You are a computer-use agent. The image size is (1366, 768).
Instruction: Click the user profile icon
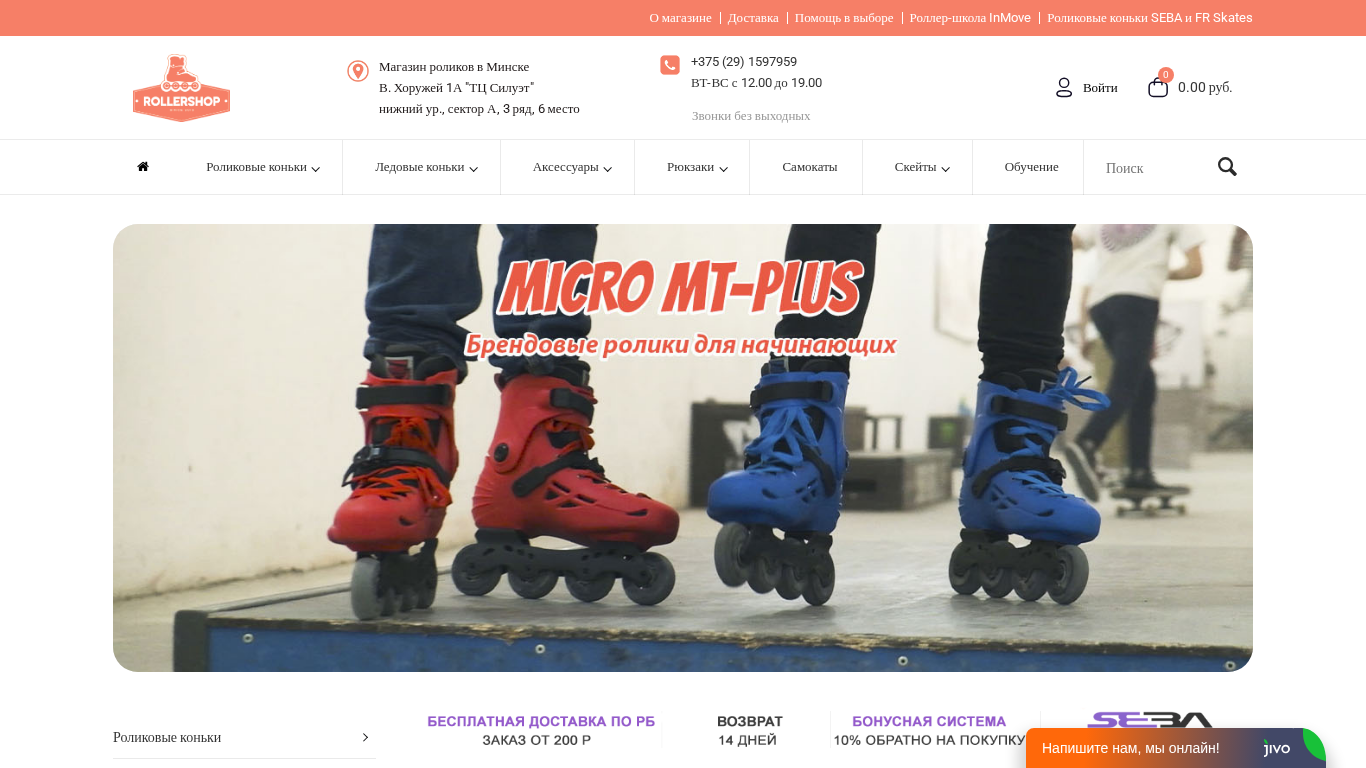tap(1064, 88)
